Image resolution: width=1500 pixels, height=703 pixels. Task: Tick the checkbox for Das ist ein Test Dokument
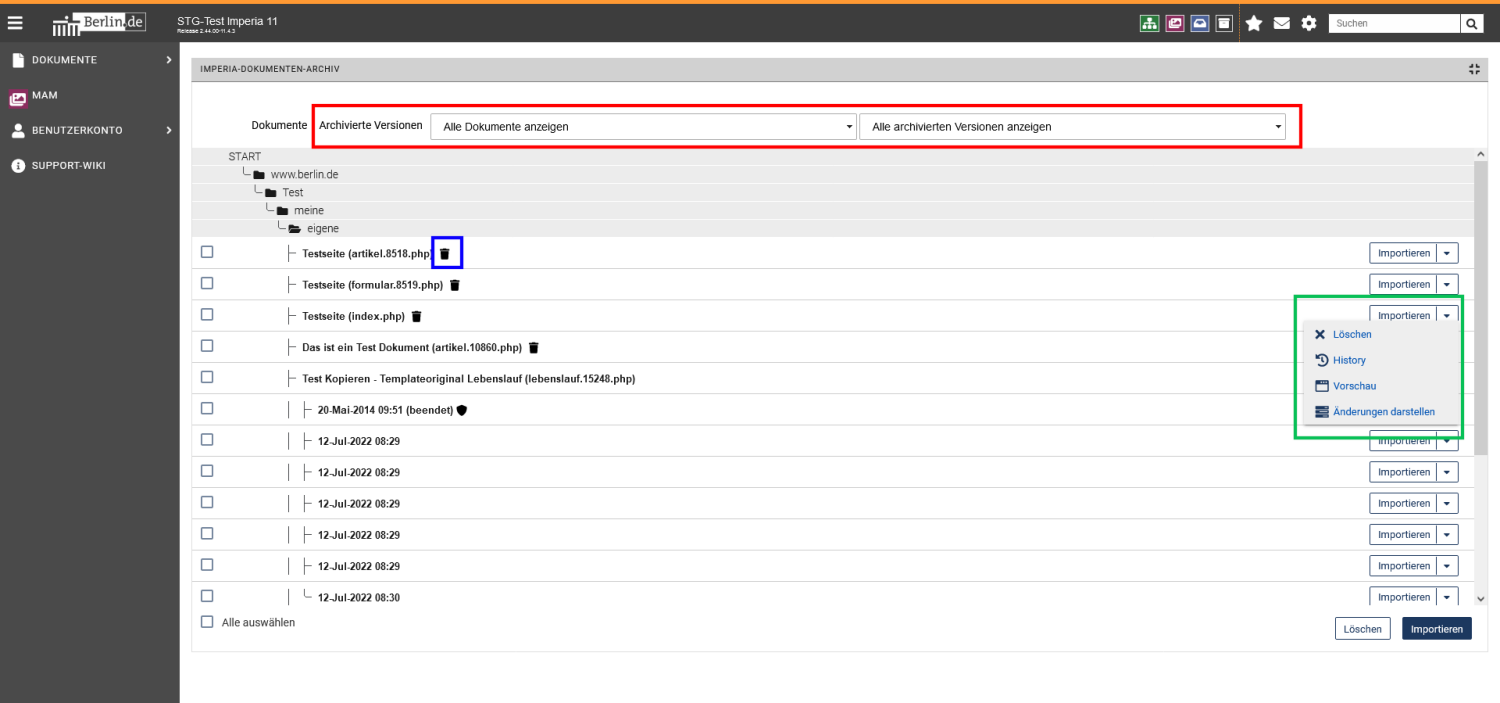point(207,346)
